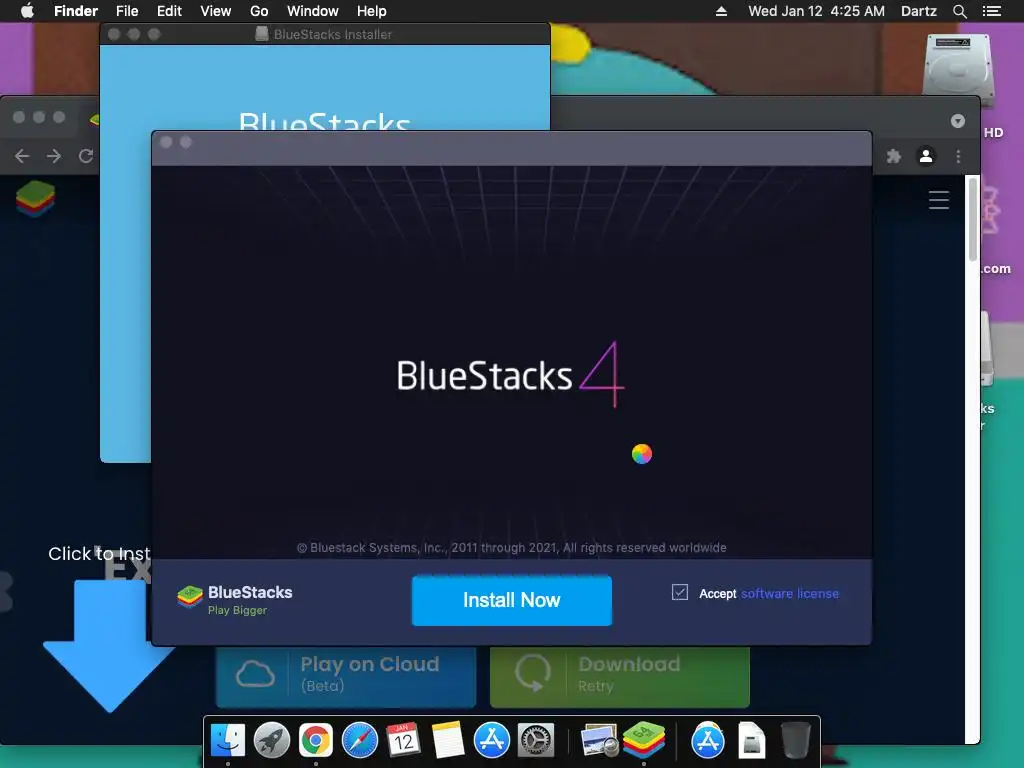Open App Store icon beside the disk image in Dock
This screenshot has height=768, width=1024.
coord(707,741)
